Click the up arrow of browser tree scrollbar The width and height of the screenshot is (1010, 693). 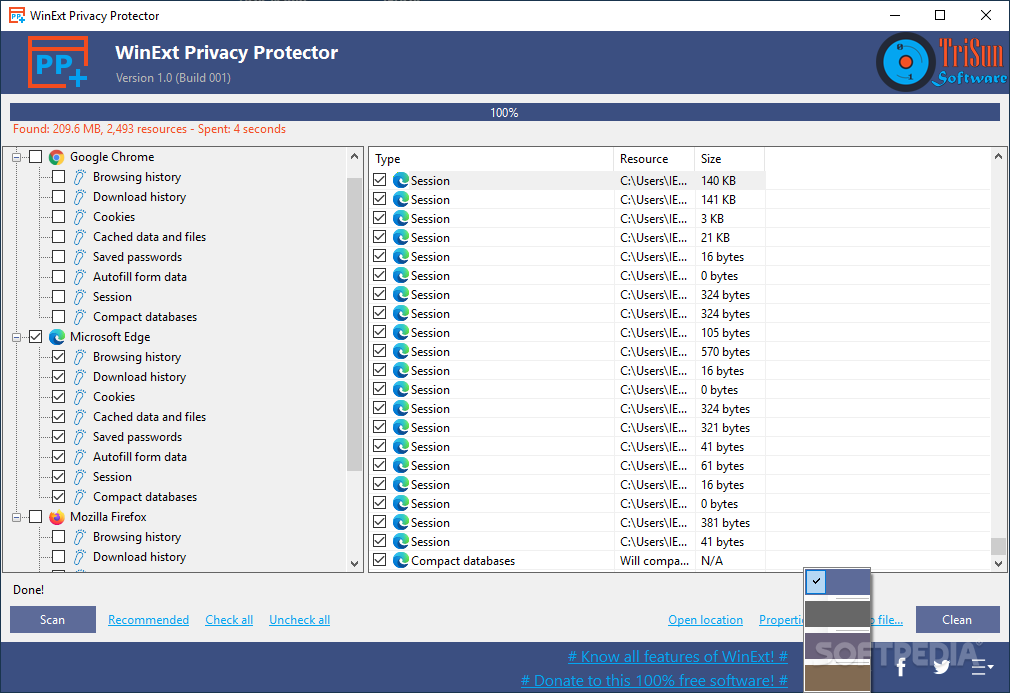coord(354,157)
